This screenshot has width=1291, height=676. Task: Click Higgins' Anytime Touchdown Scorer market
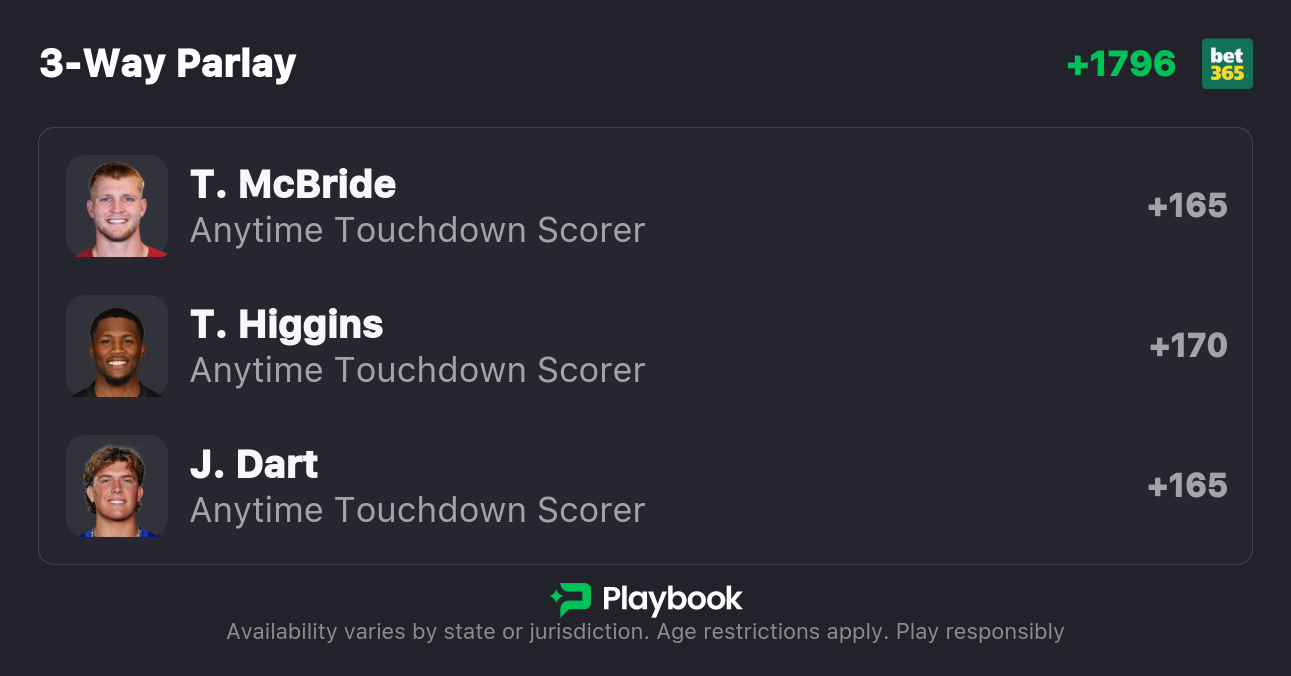coord(417,370)
